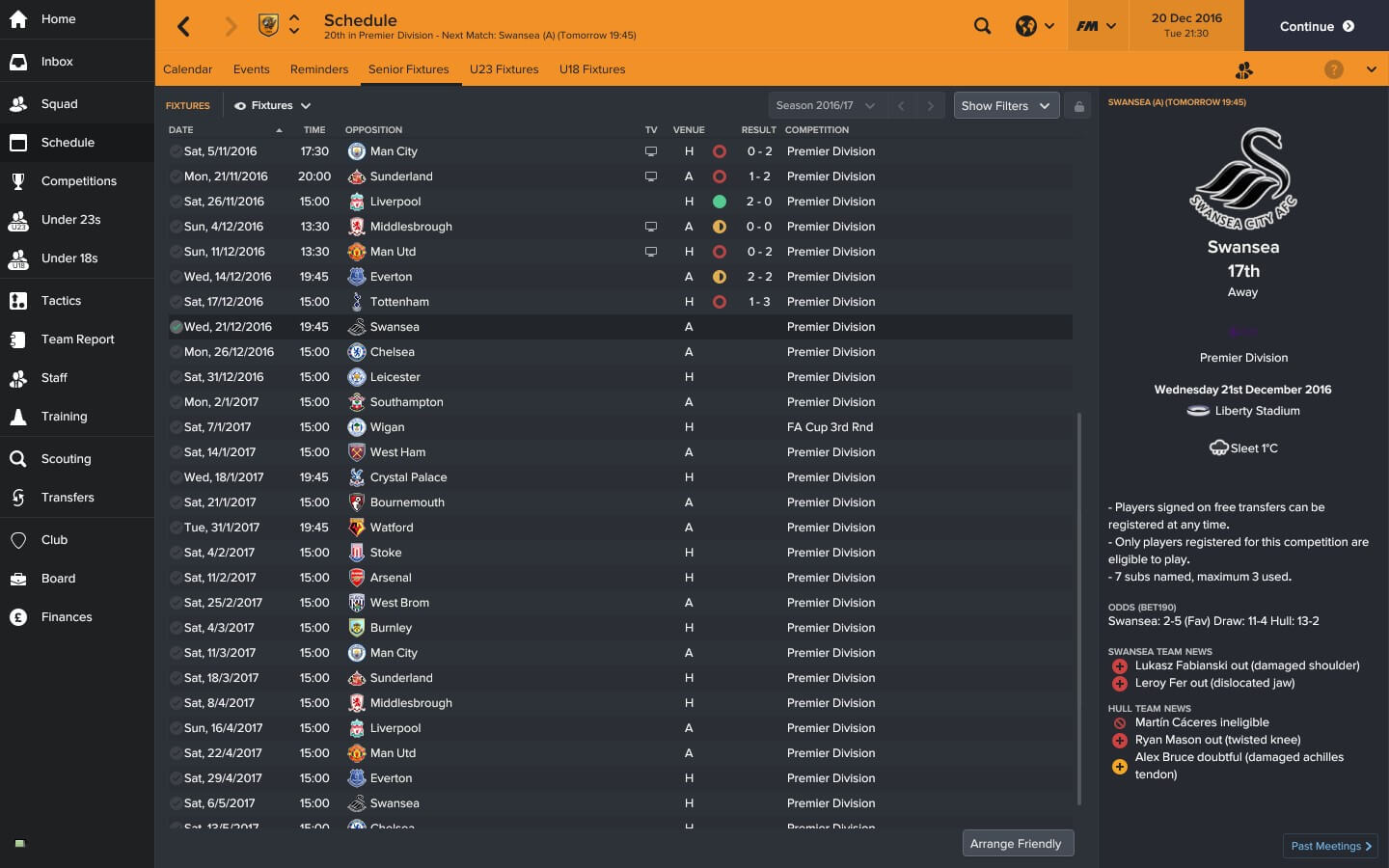Open the Past Meetings link

tap(1331, 846)
